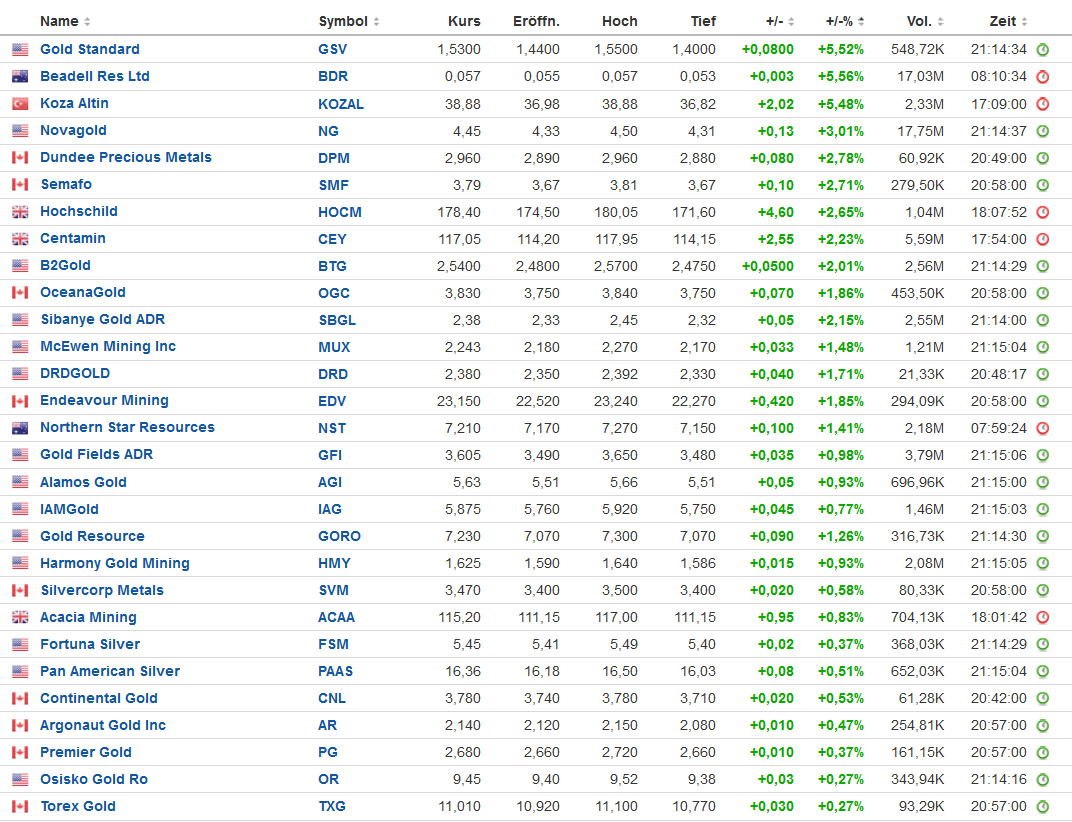Click the green clock icon for Torex Gold

pyautogui.click(x=1043, y=806)
